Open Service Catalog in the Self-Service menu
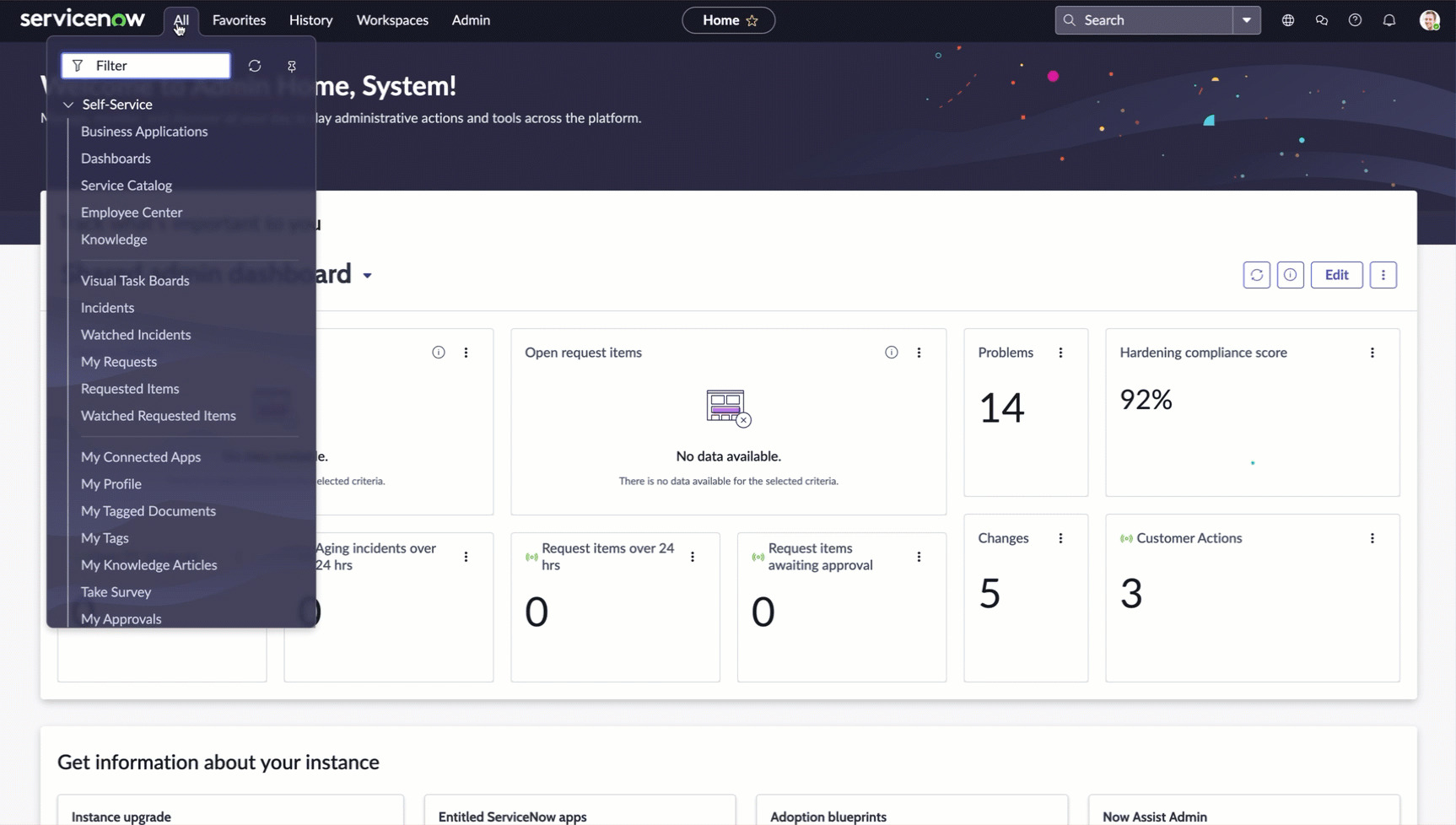The height and width of the screenshot is (825, 1456). pyautogui.click(x=127, y=186)
